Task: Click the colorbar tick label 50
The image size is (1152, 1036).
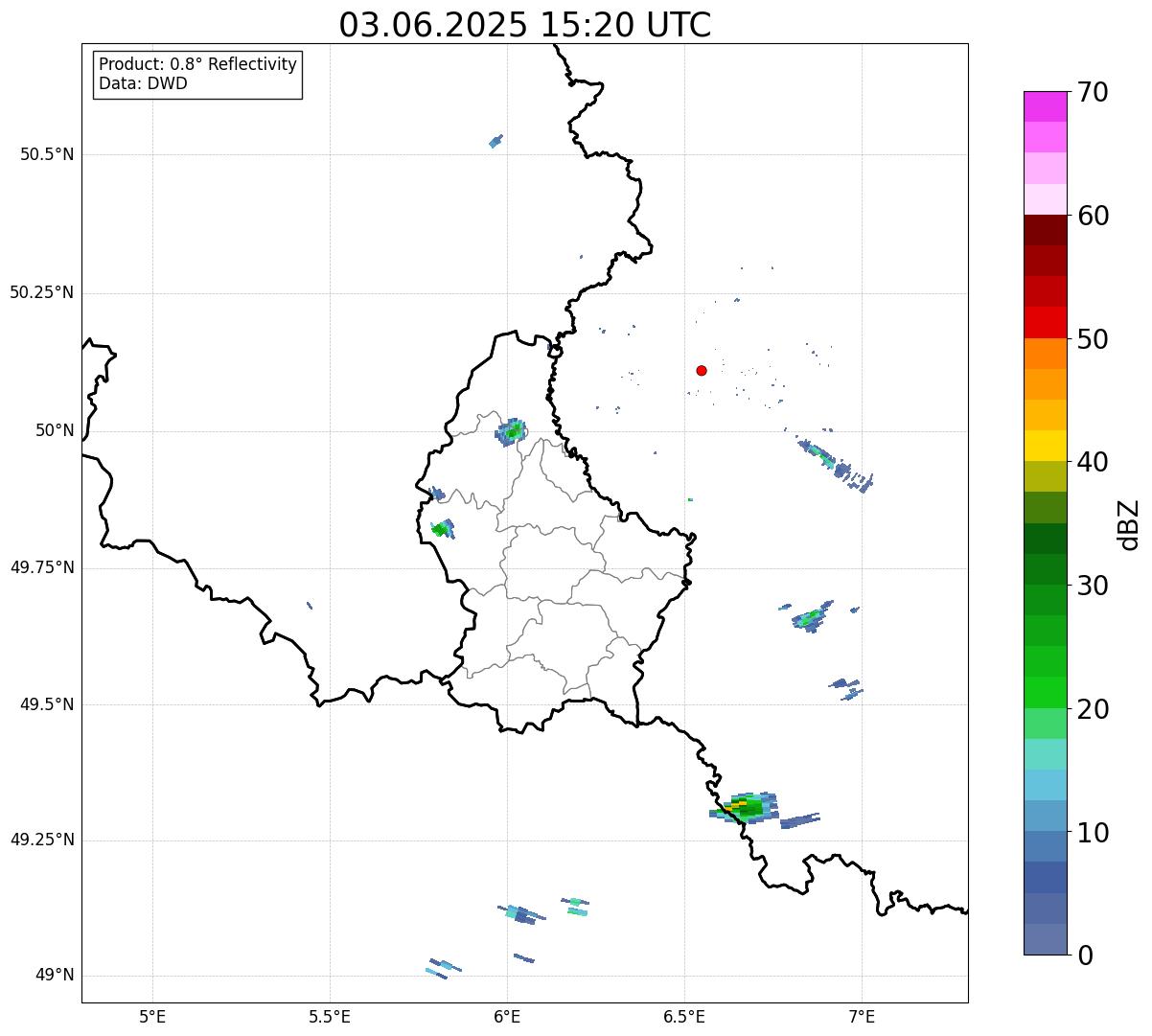Action: coord(1093,339)
